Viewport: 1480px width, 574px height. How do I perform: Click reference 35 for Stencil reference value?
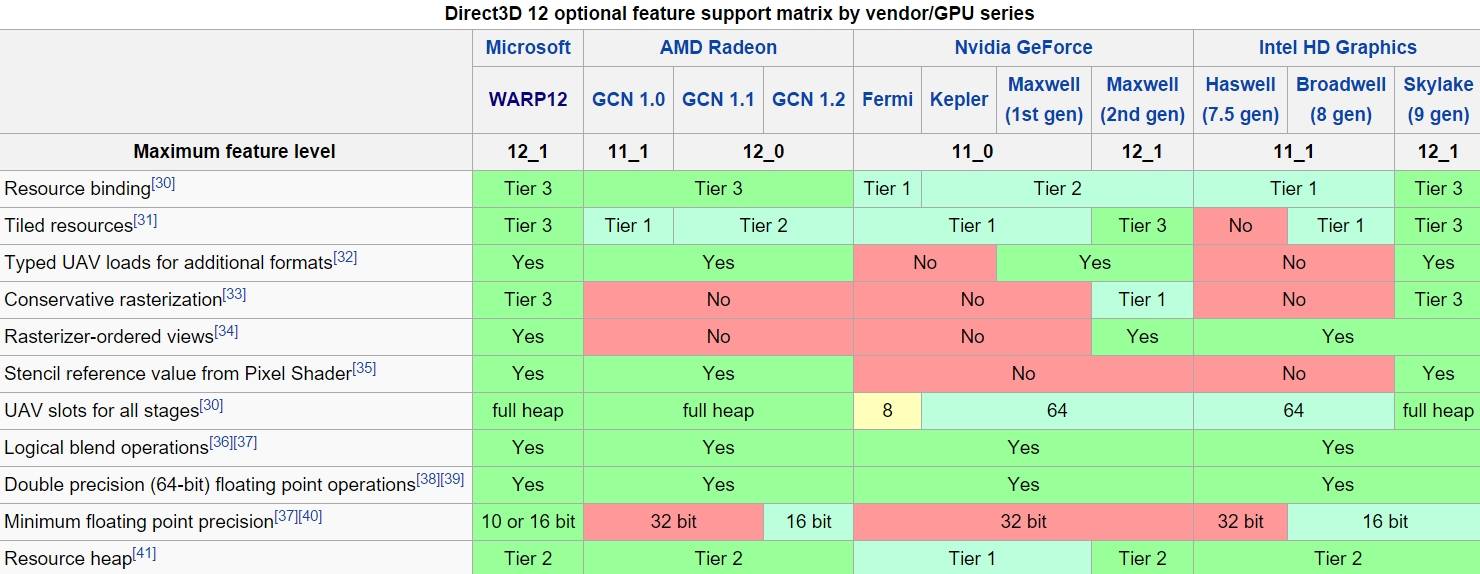364,369
